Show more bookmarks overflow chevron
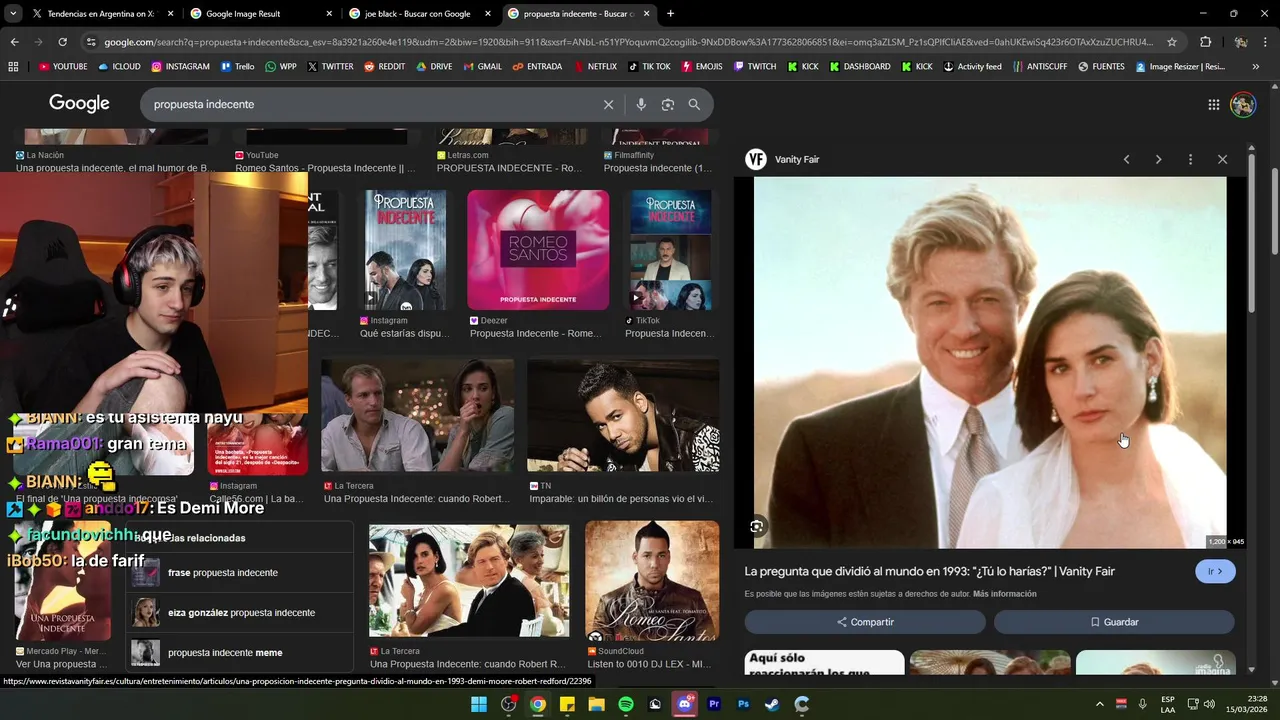 pyautogui.click(x=1255, y=67)
